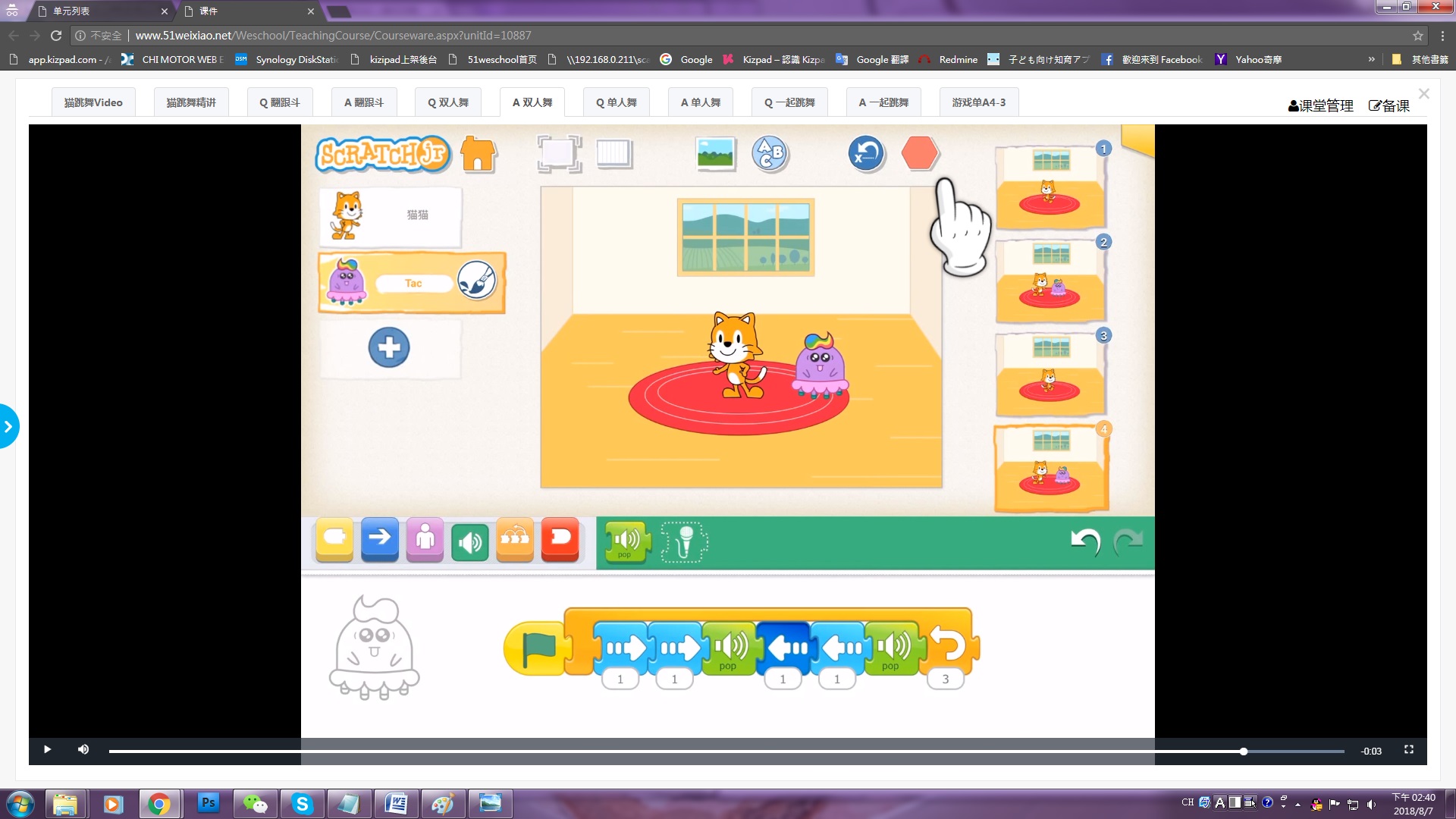Reload the browser page

[56, 36]
